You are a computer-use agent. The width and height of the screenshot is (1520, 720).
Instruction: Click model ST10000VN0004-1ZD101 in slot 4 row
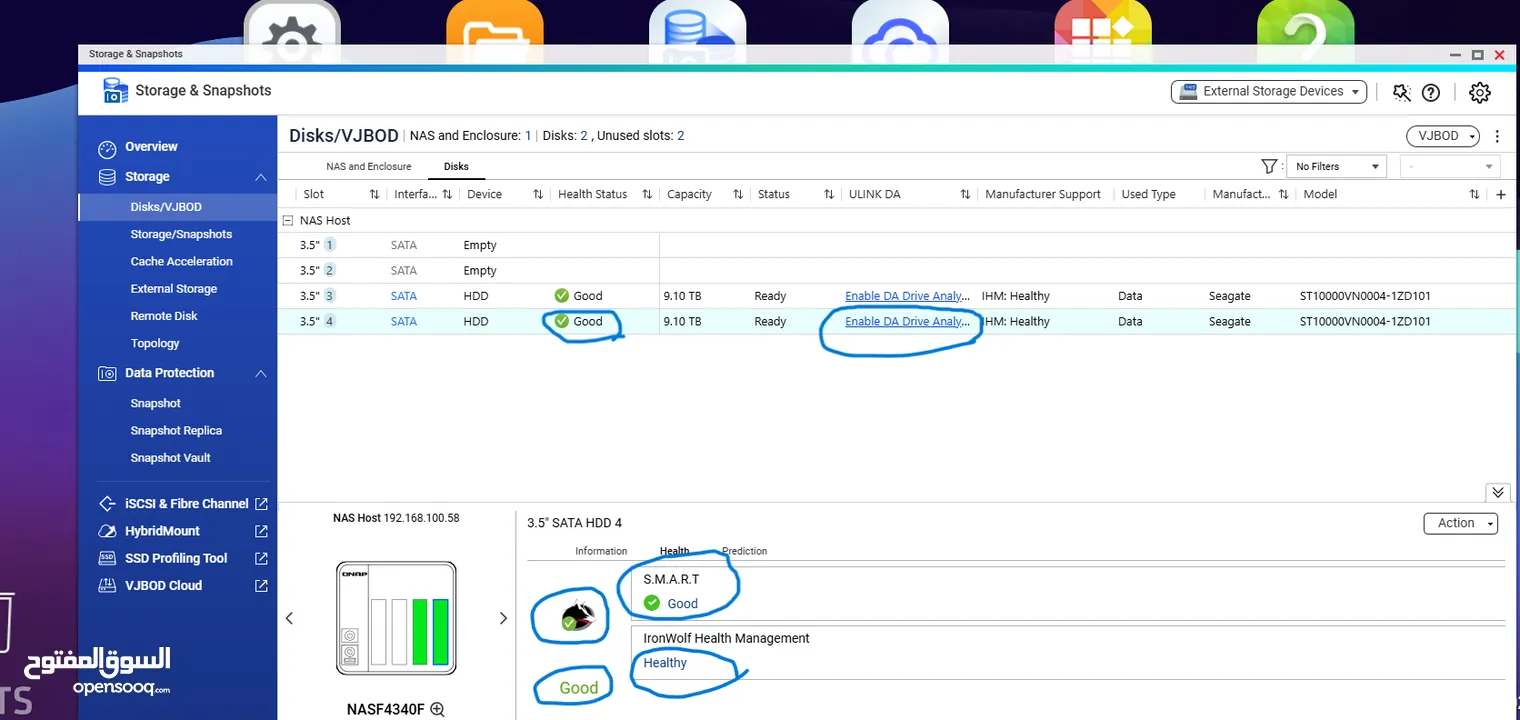[1365, 321]
